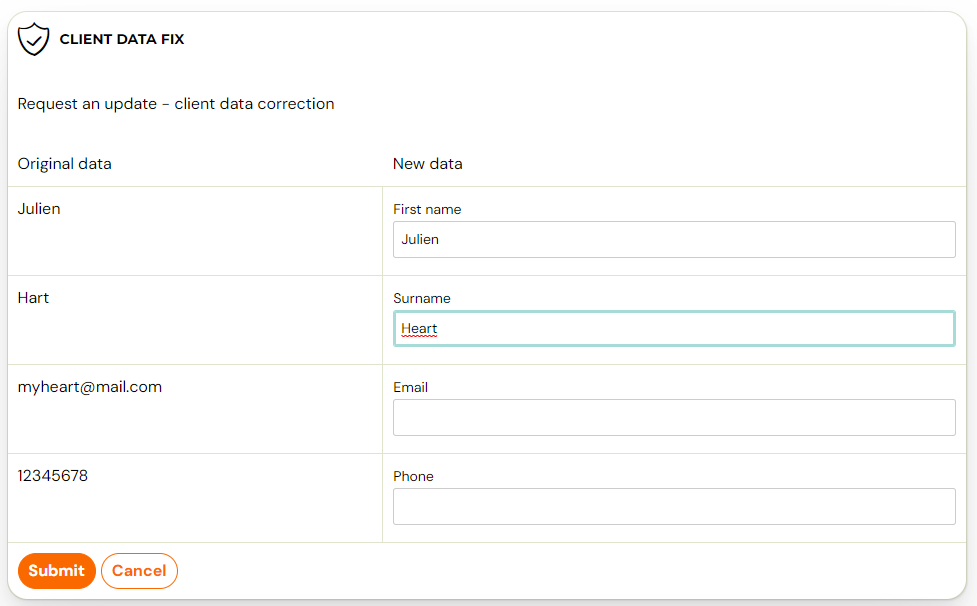The image size is (977, 606).
Task: Submit the client data correction
Action: click(57, 570)
